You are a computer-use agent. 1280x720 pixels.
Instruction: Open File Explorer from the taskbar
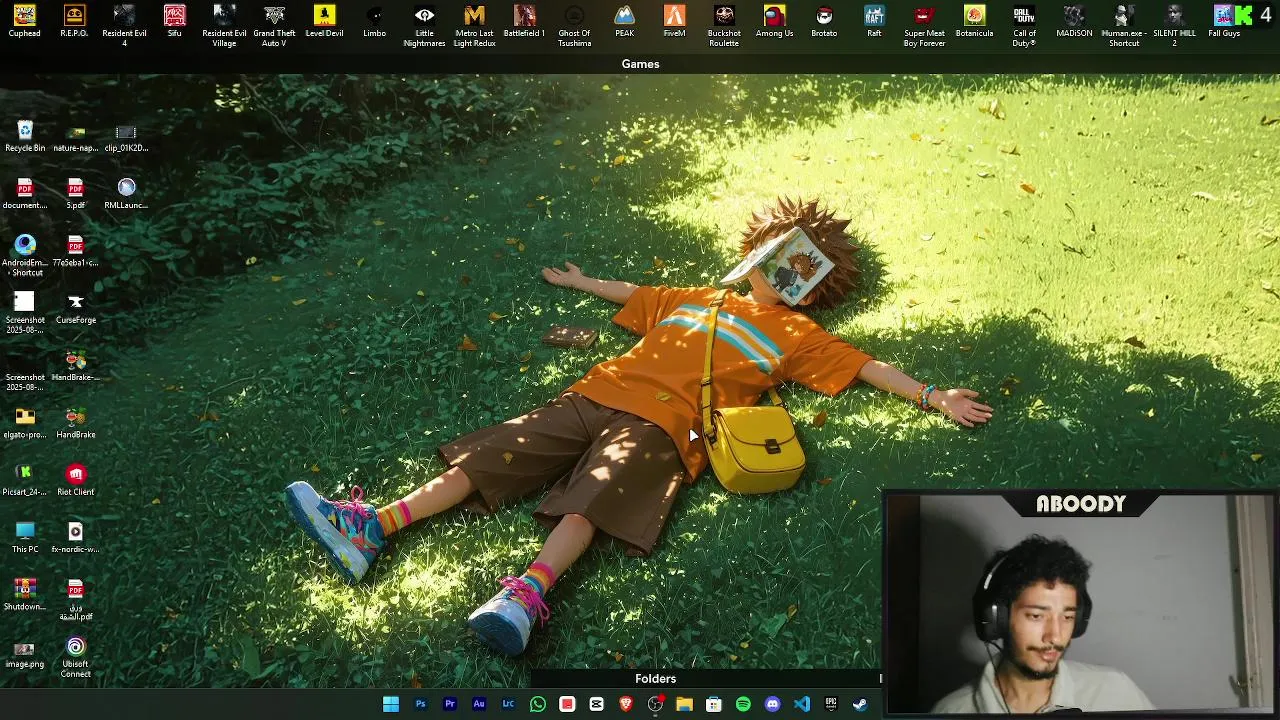684,704
